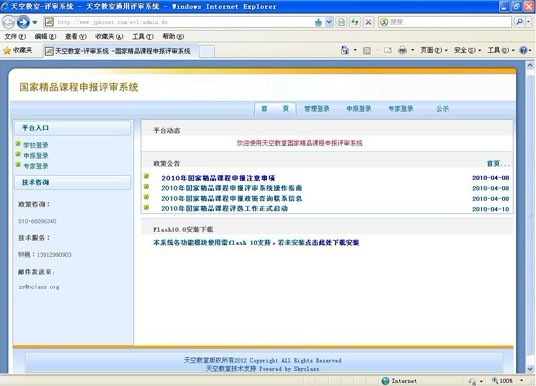Viewport: 536px width, 386px height.
Task: Expand the address bar history dropdown
Action: pyautogui.click(x=329, y=22)
